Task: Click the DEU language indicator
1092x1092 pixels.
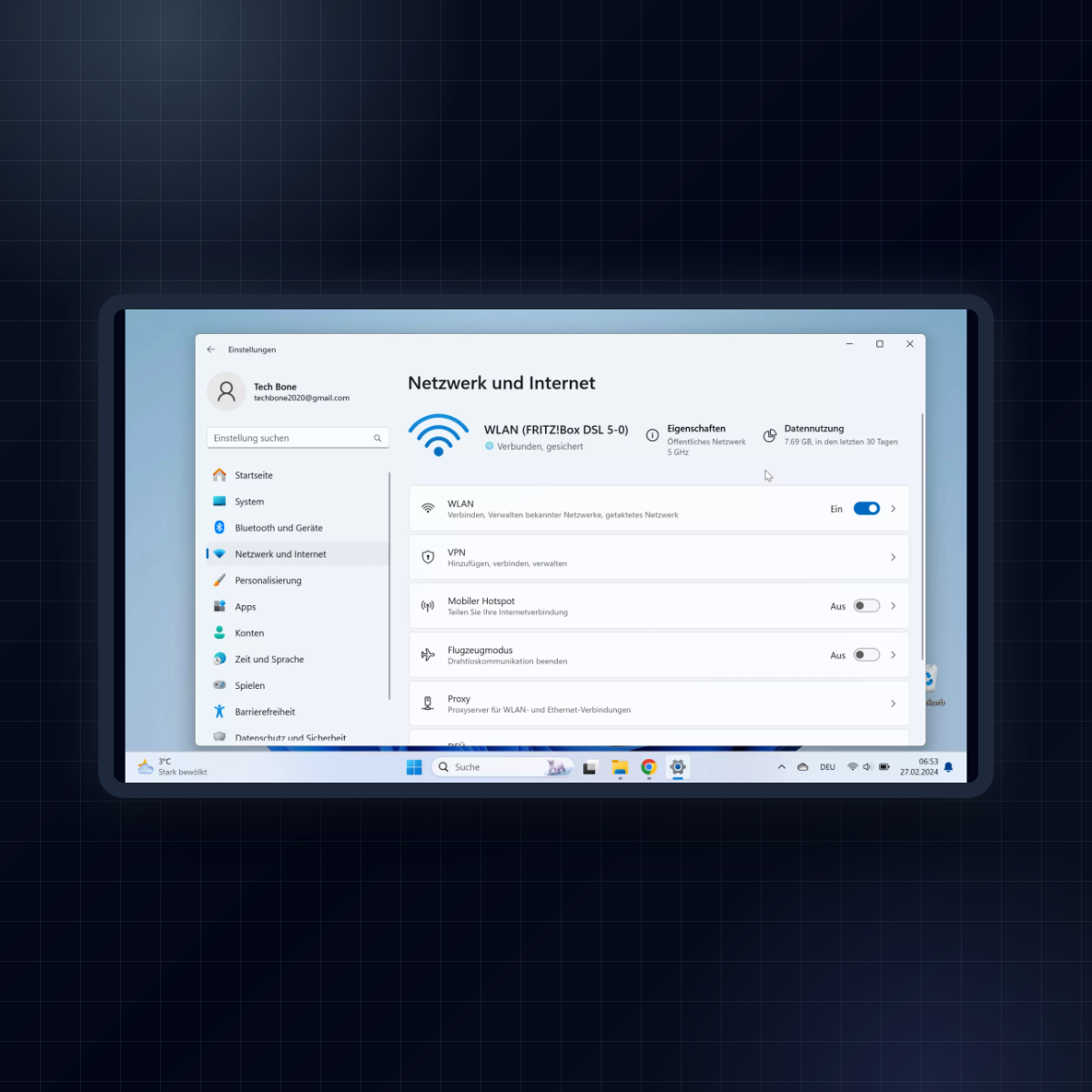Action: [x=827, y=767]
